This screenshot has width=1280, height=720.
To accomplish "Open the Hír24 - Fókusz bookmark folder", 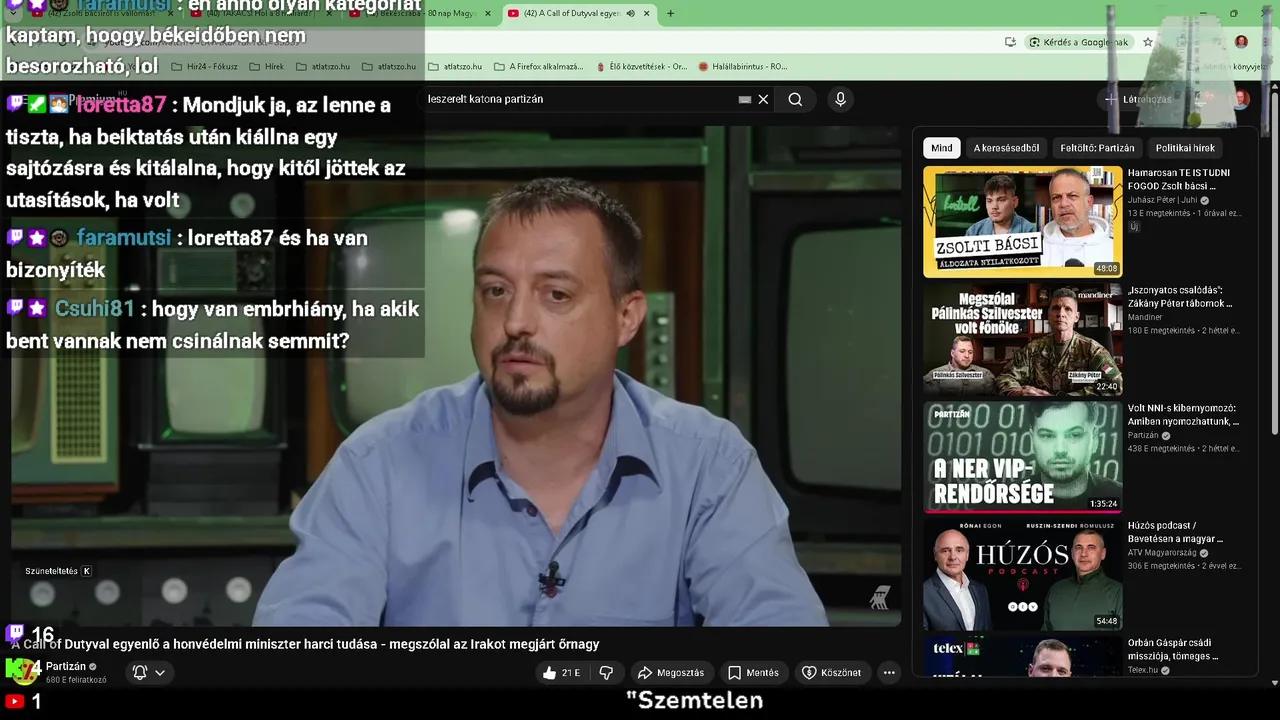I will click(205, 67).
